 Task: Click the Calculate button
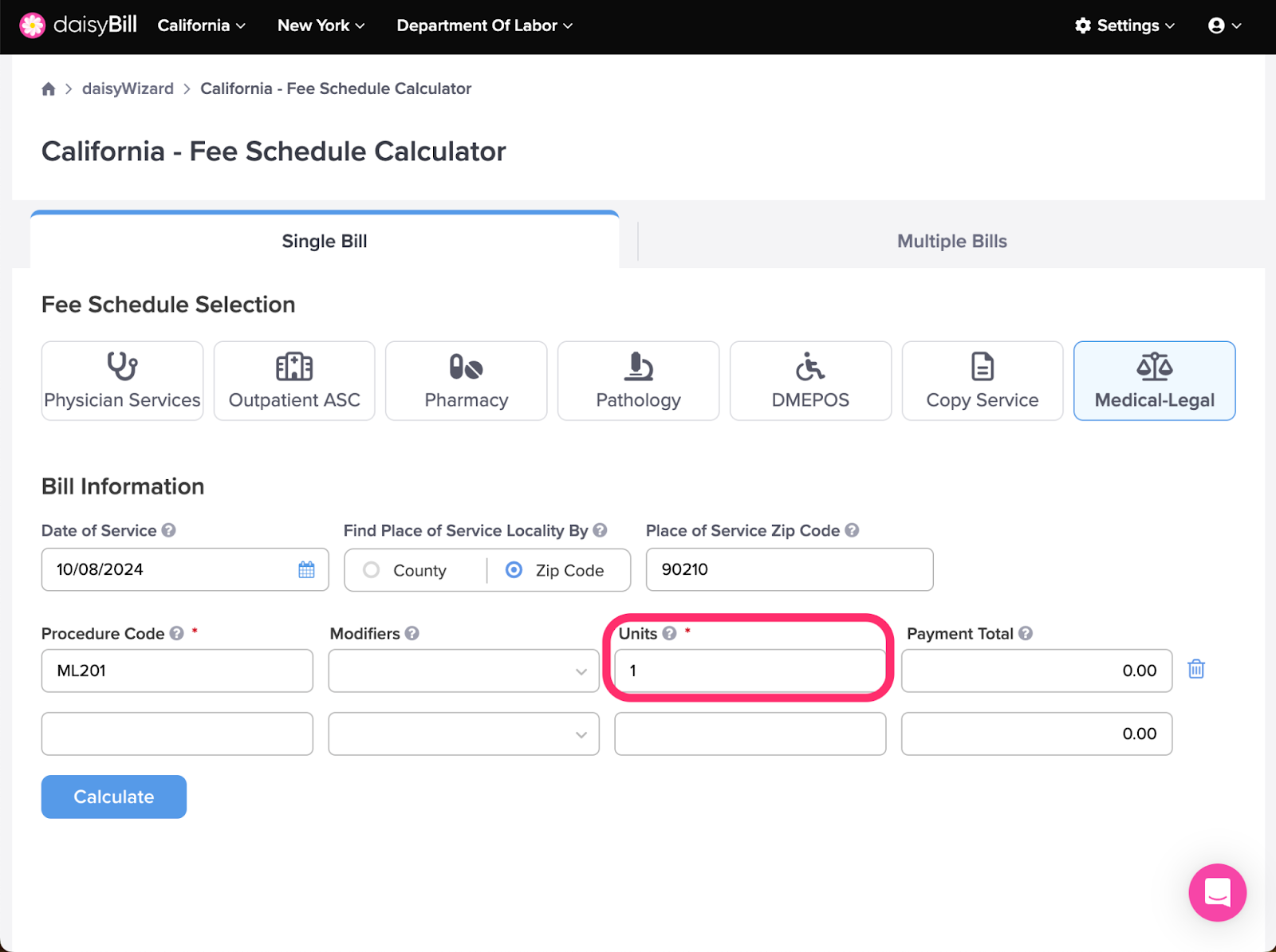coord(114,797)
